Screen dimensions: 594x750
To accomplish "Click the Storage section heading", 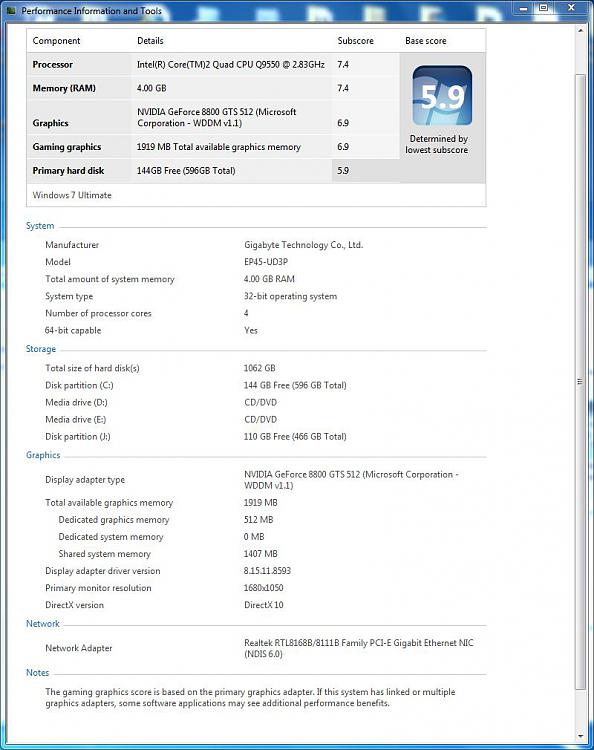I will click(41, 349).
